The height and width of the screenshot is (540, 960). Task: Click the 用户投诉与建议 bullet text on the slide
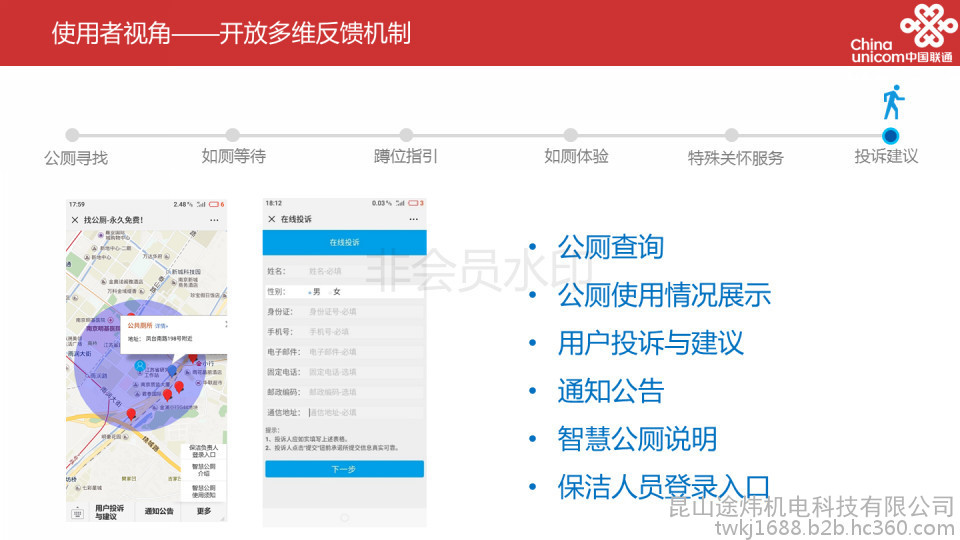(651, 343)
